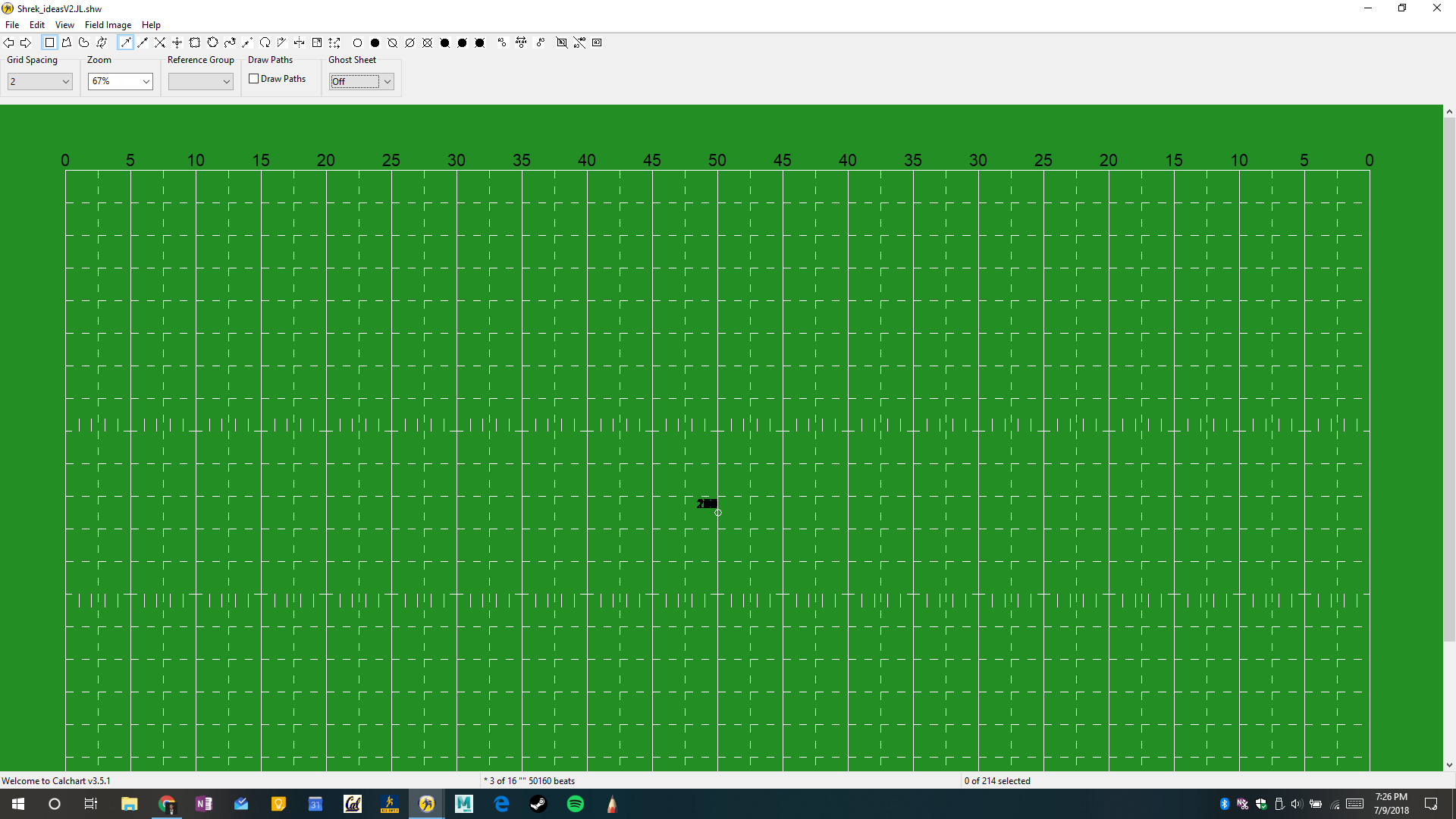
Task: Open the File menu
Action: 12,25
